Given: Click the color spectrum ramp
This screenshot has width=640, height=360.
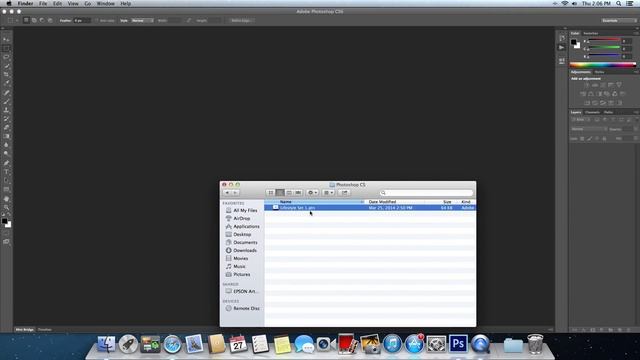Looking at the screenshot, I should tap(603, 64).
